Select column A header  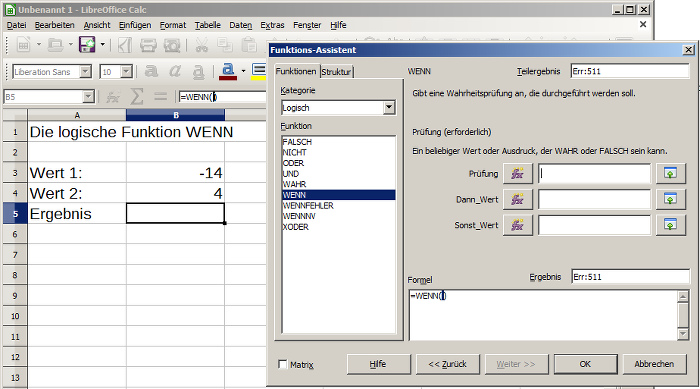(77, 115)
